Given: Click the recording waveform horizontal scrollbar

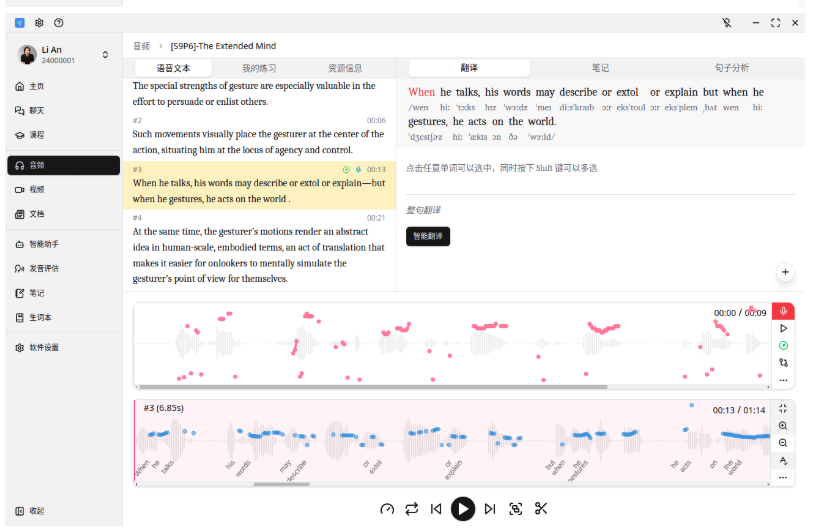Looking at the screenshot, I should (373, 387).
